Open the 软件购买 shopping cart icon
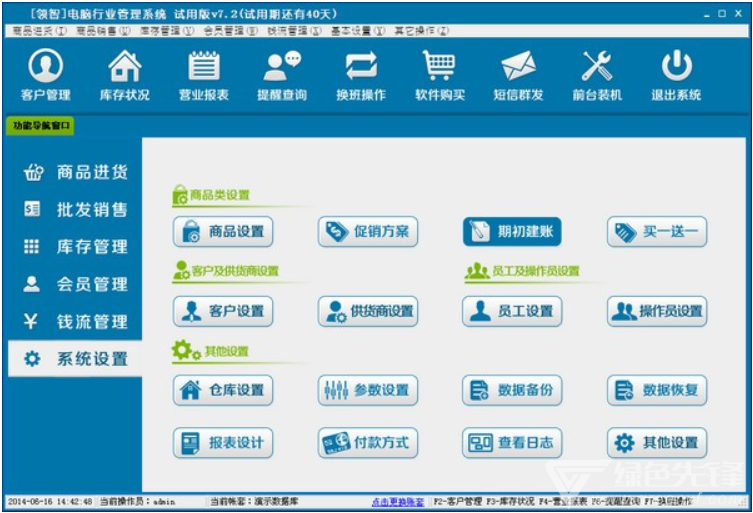 coord(440,76)
